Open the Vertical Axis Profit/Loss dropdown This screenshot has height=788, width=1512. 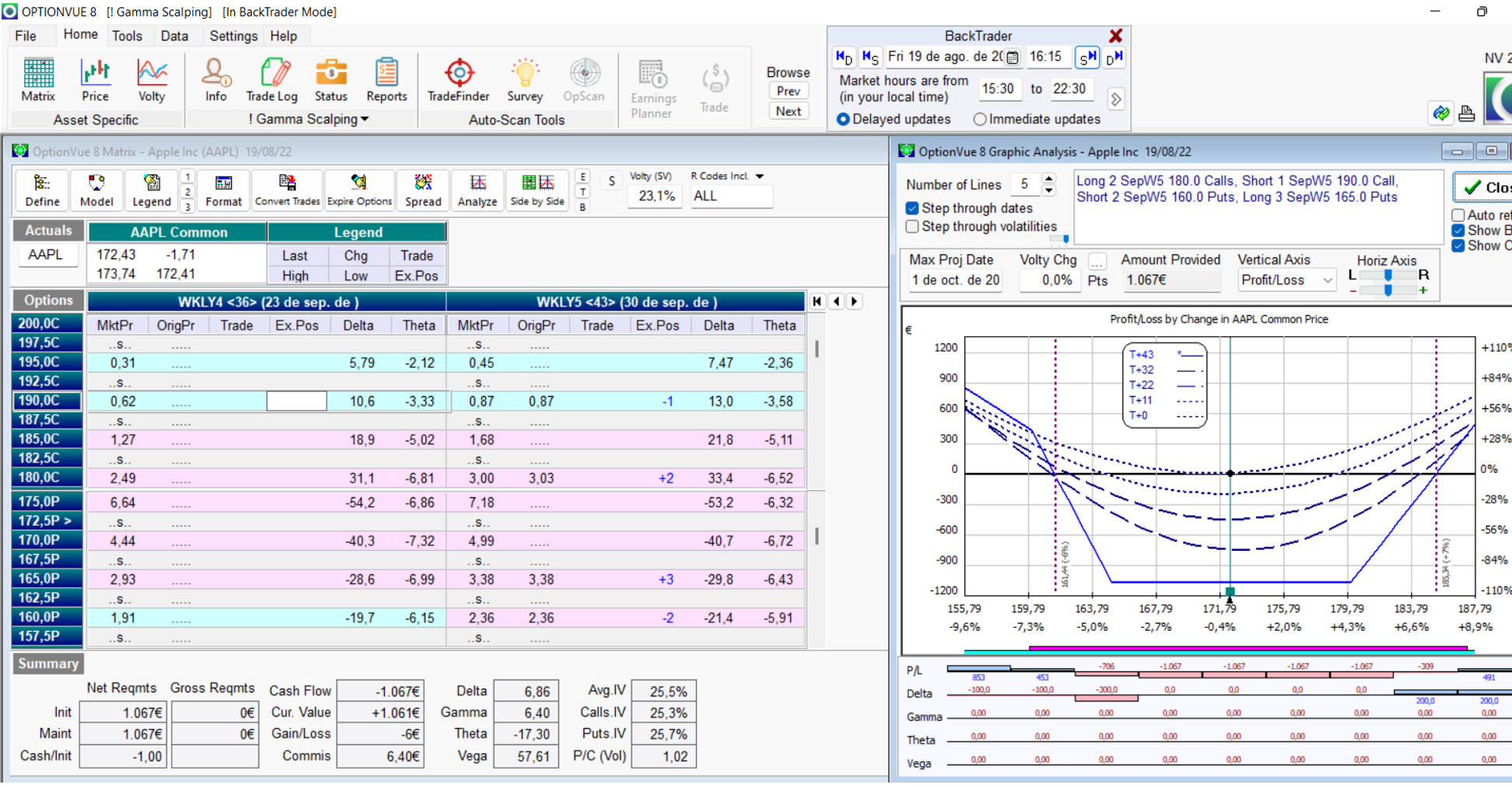click(1327, 280)
